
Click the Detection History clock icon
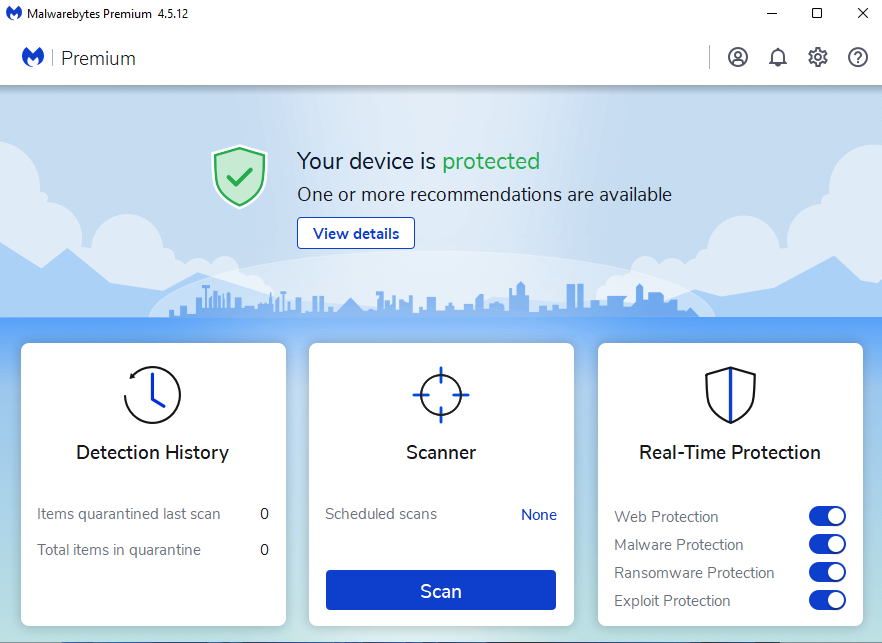[x=152, y=395]
